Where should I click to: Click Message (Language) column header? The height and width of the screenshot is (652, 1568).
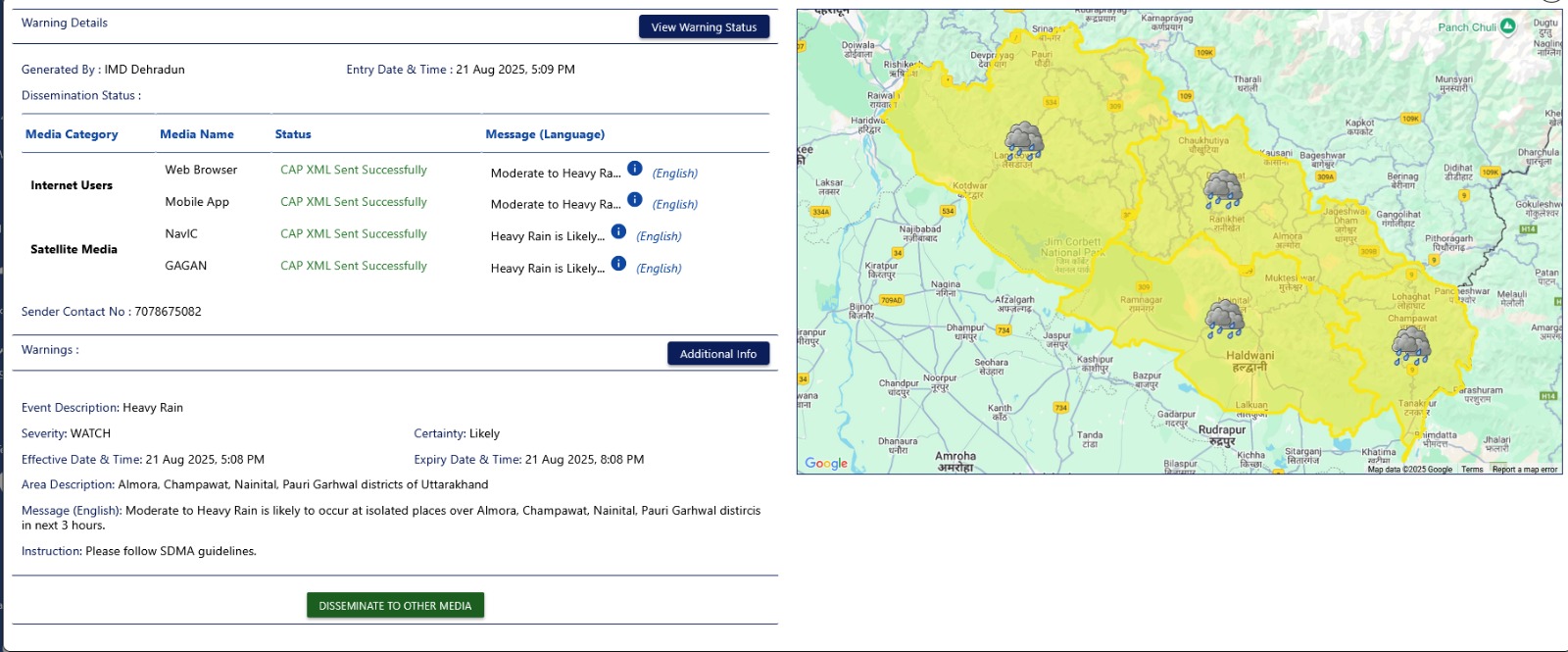pyautogui.click(x=545, y=134)
